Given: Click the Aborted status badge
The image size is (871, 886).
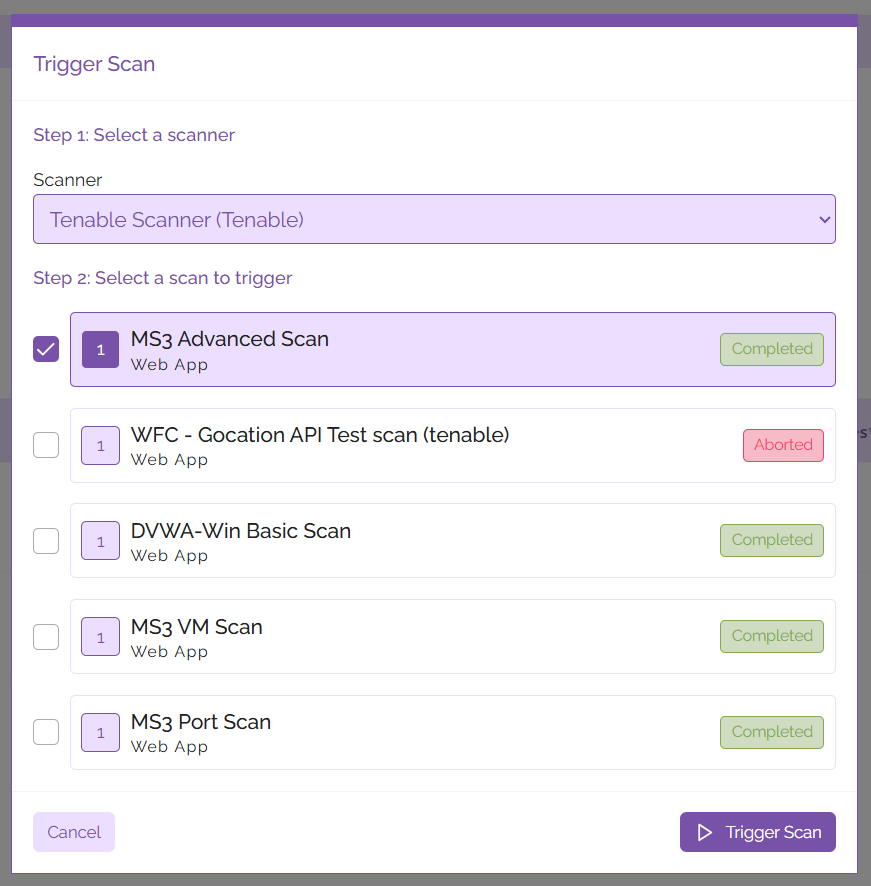Looking at the screenshot, I should (x=783, y=445).
